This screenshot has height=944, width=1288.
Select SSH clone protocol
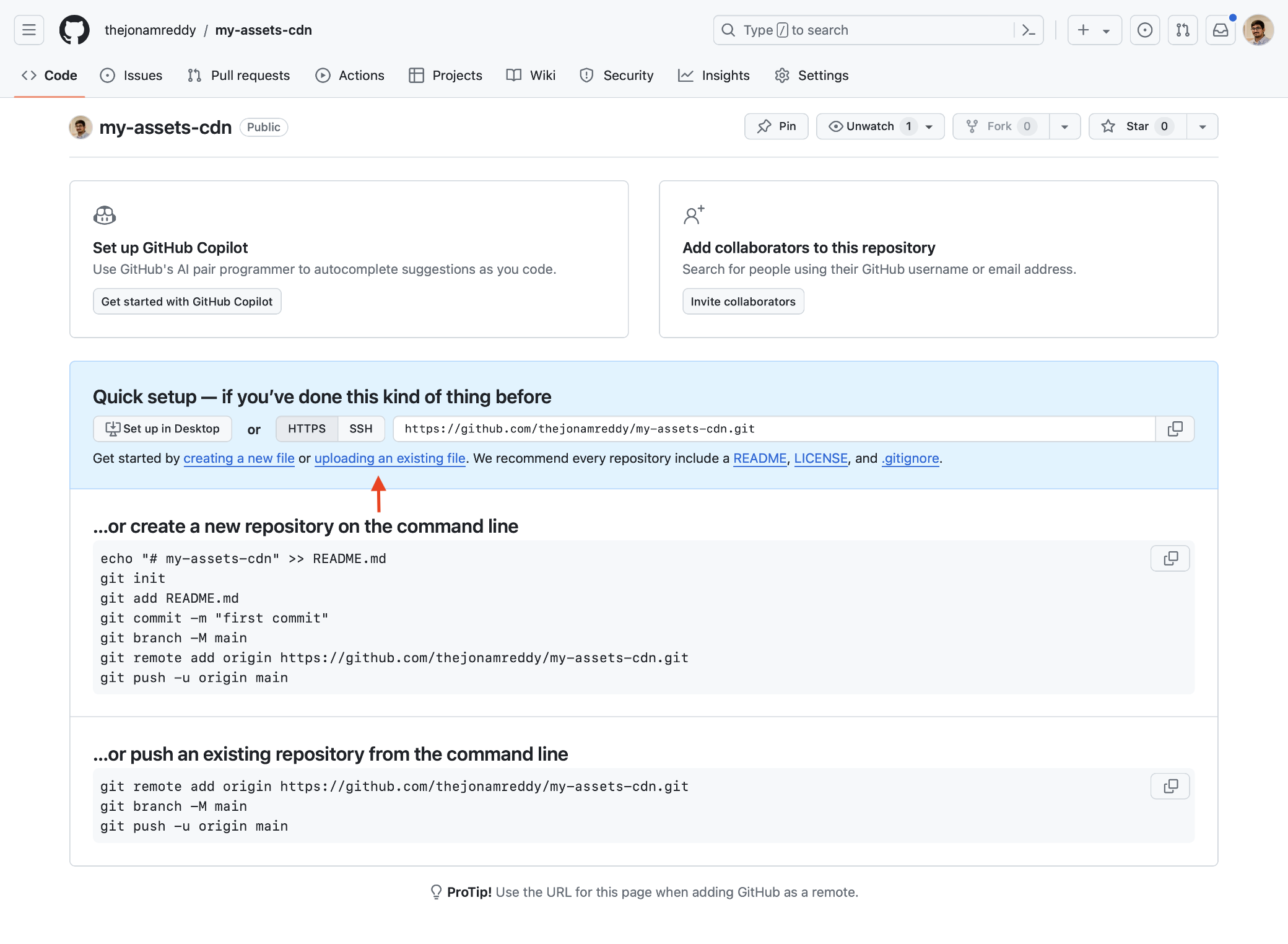[x=361, y=429]
